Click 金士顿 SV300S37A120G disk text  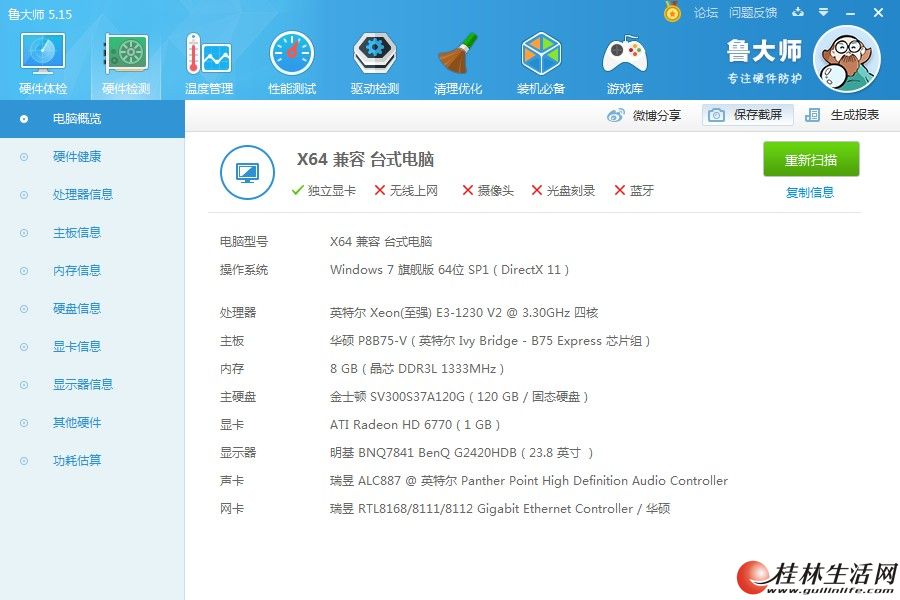coord(459,397)
